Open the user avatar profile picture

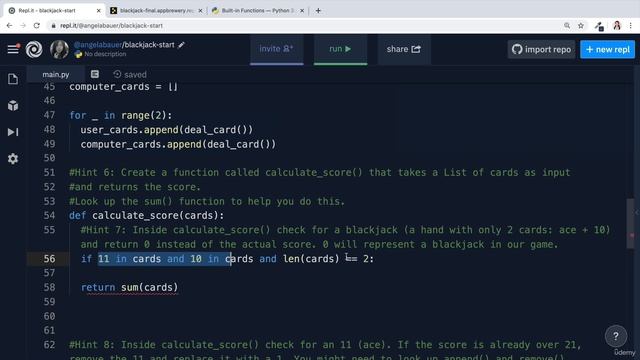coord(59,49)
